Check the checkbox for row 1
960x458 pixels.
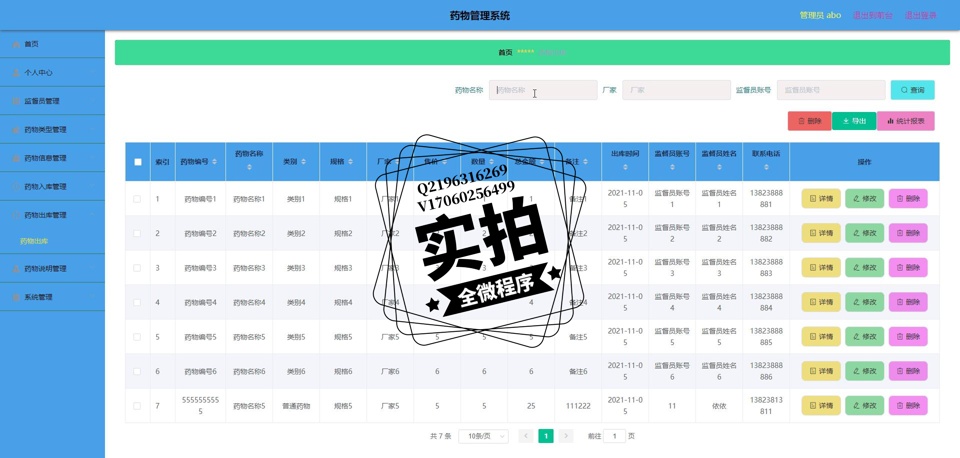(137, 199)
